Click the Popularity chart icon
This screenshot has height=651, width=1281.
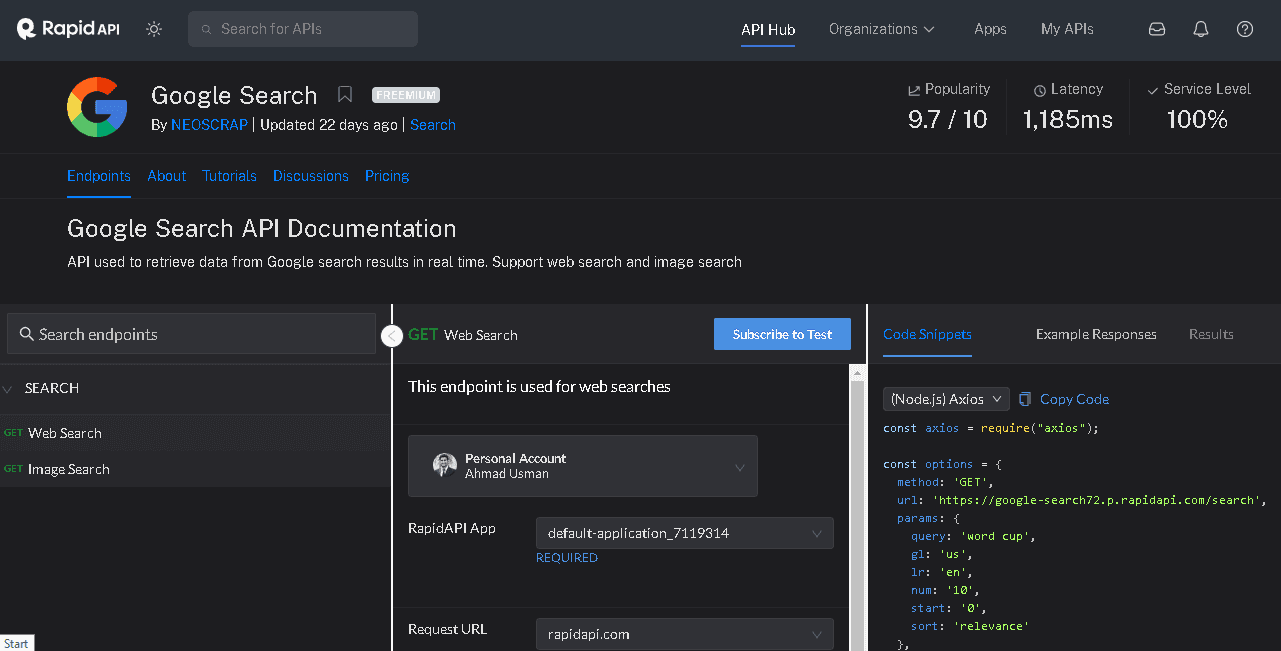[914, 90]
